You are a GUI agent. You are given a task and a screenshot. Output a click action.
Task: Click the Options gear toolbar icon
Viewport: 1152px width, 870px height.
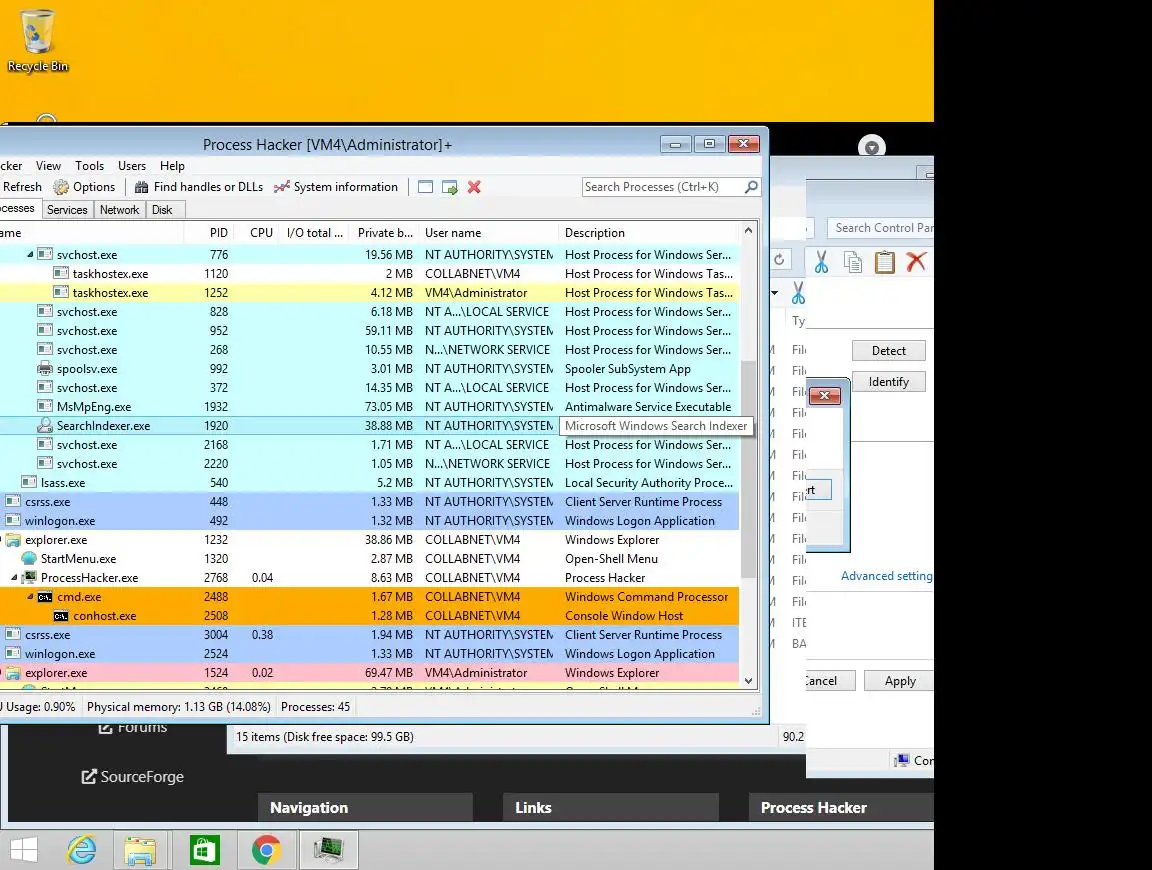[x=61, y=187]
